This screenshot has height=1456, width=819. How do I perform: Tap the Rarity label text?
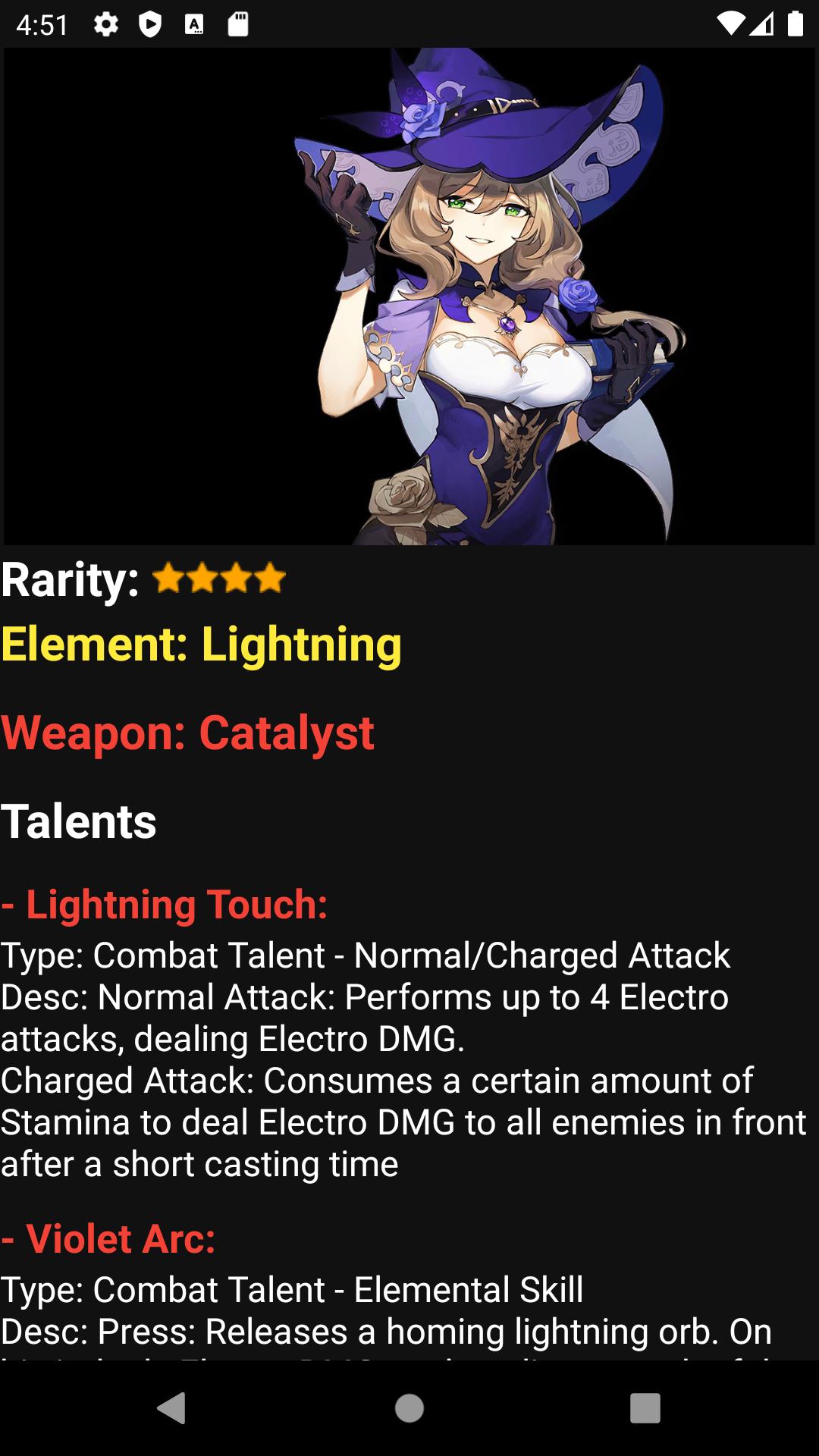70,580
